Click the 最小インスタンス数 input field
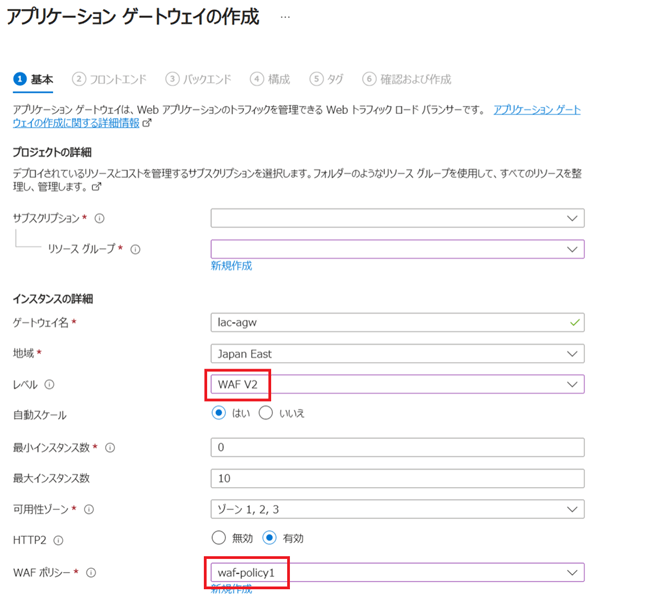This screenshot has width=650, height=600. [x=398, y=447]
